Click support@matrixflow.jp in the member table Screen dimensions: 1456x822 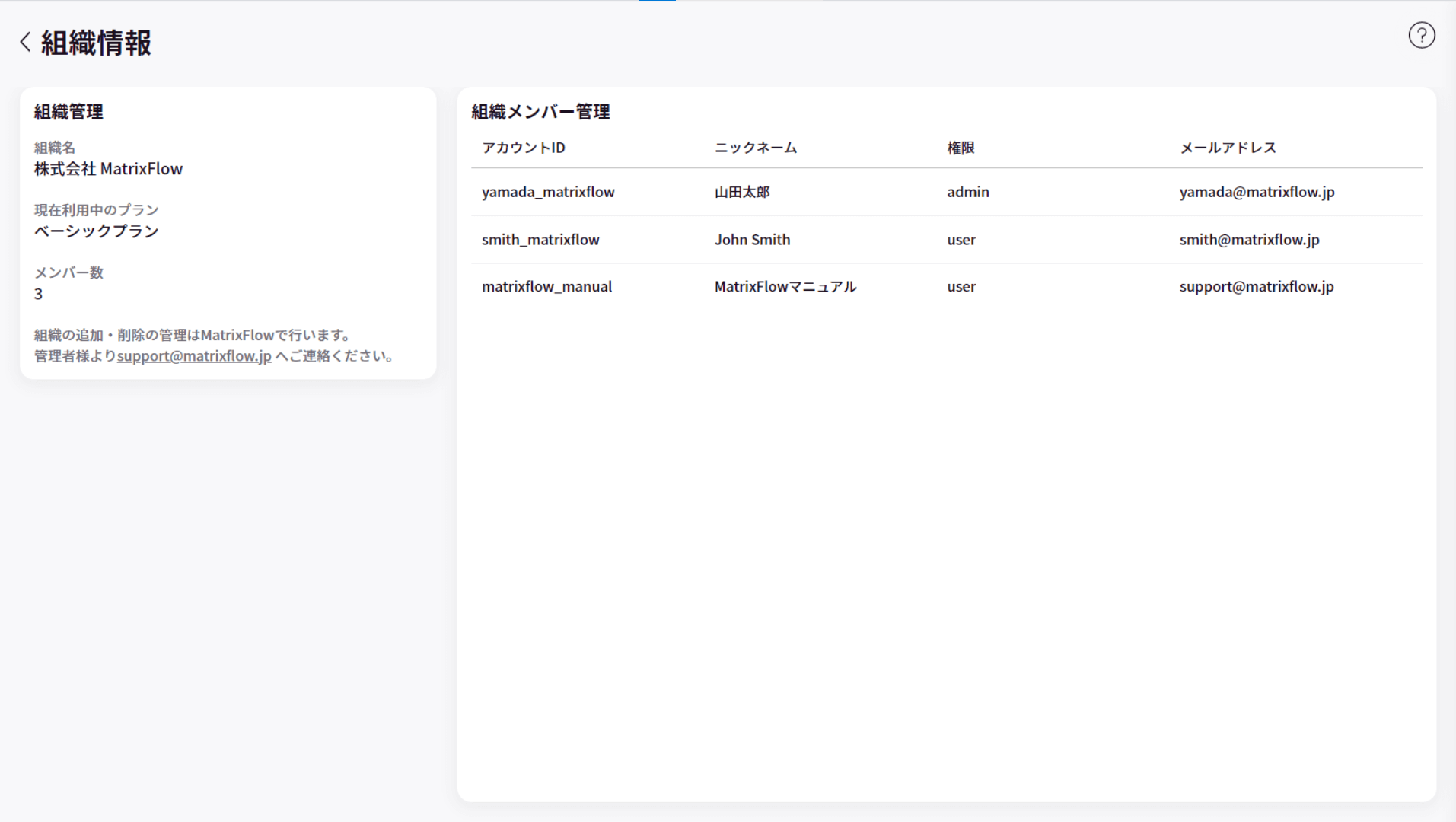coord(1257,287)
